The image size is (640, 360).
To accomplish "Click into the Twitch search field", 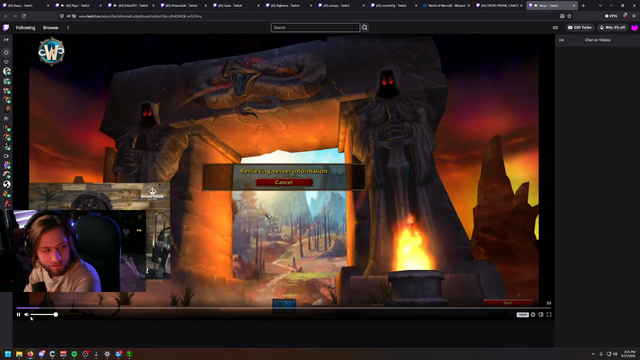I will coord(315,27).
